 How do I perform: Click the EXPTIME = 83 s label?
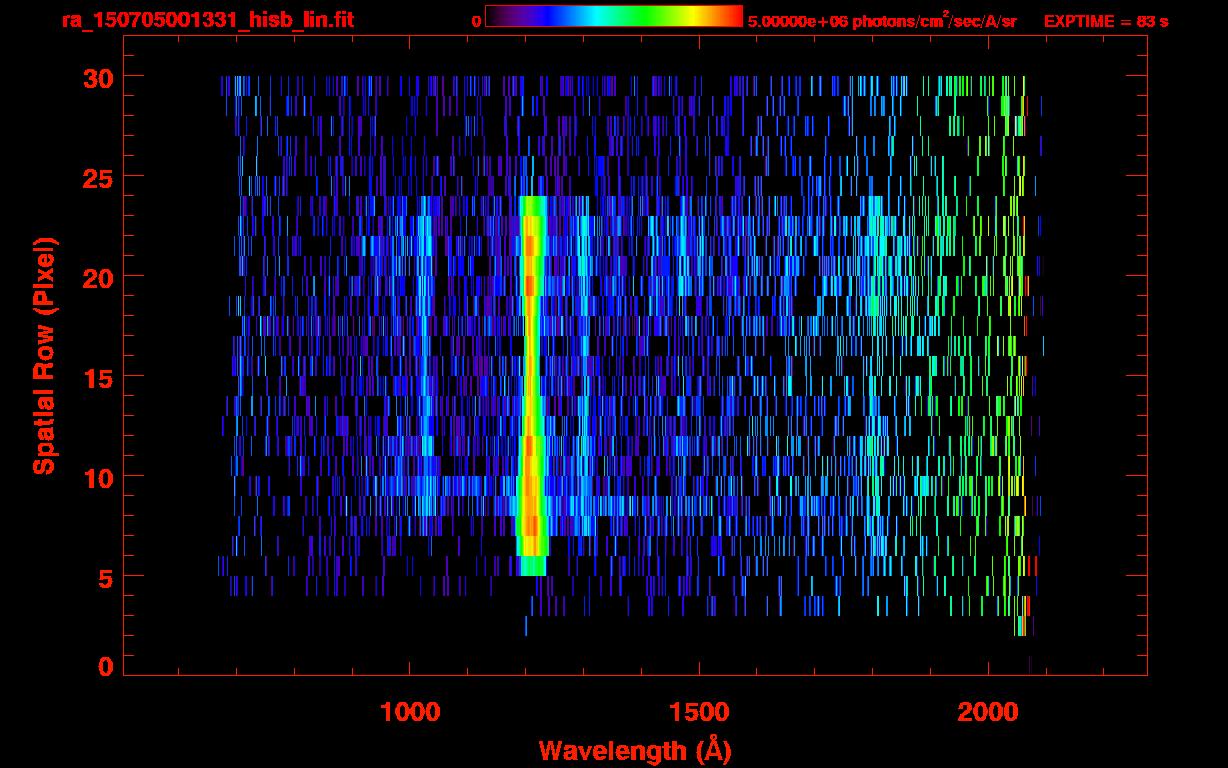pos(1106,21)
